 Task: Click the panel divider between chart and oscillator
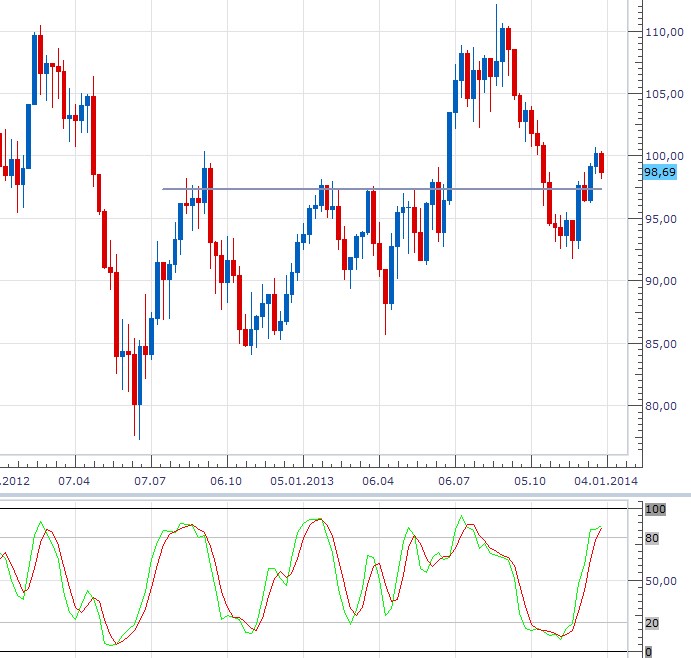[x=345, y=496]
